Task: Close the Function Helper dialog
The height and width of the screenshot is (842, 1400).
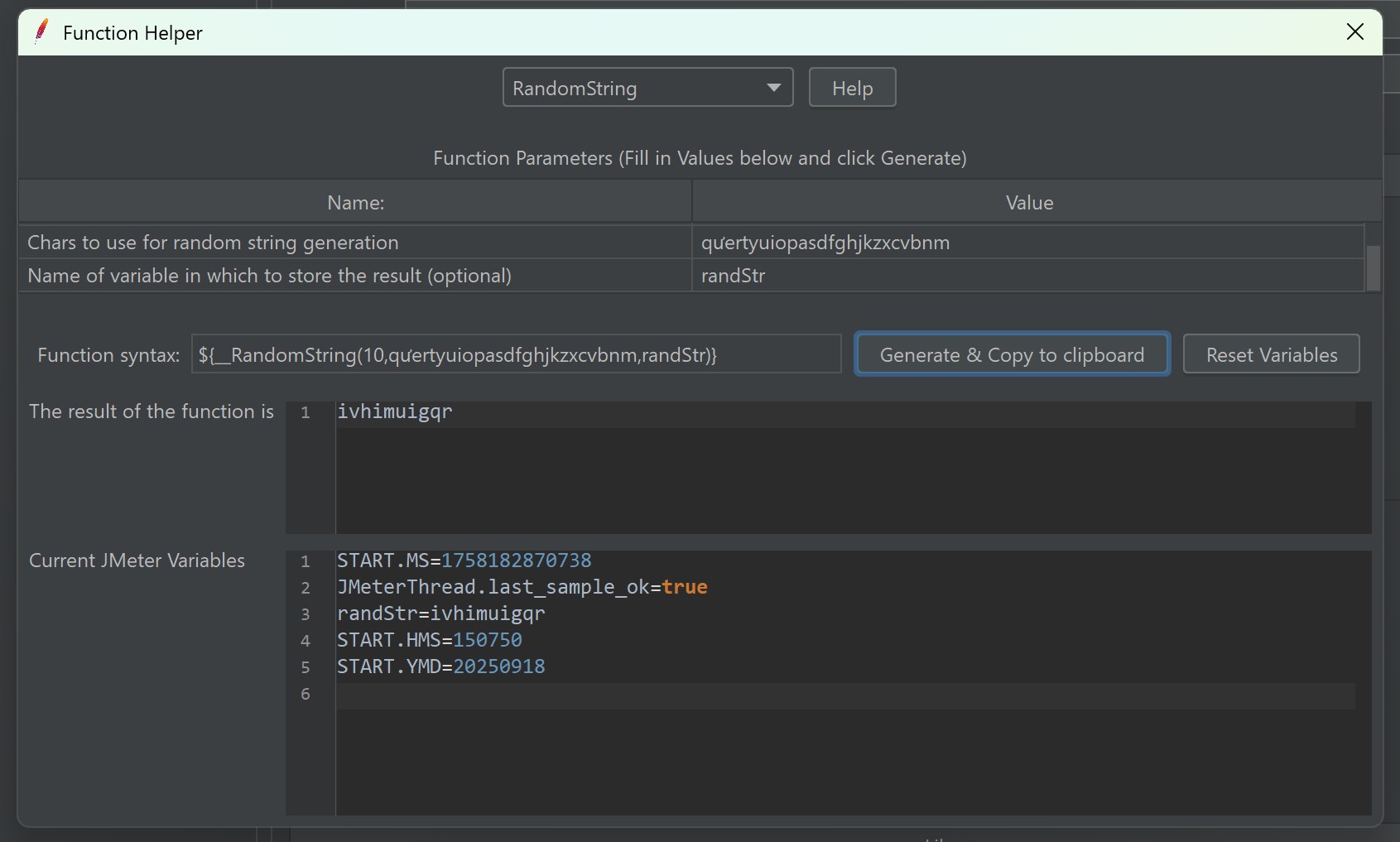Action: 1354,32
